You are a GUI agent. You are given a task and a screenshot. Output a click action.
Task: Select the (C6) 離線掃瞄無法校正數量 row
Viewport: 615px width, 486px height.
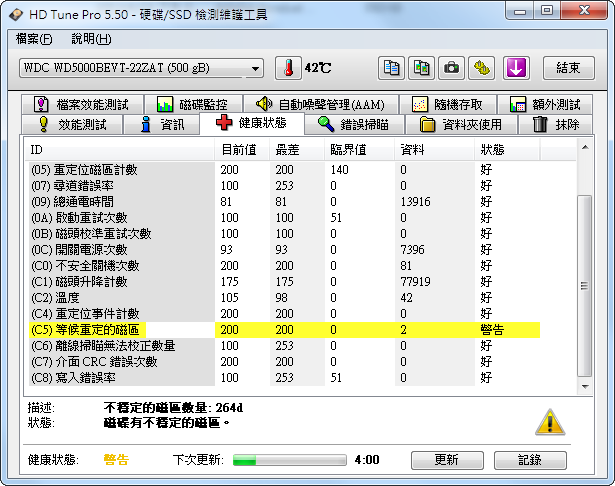point(284,346)
